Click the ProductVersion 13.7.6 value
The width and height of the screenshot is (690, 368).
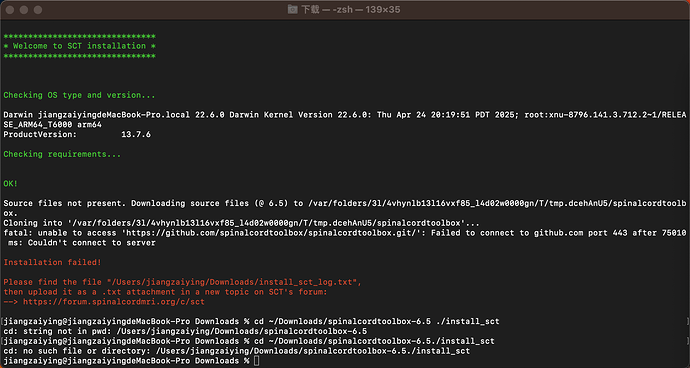click(x=136, y=134)
